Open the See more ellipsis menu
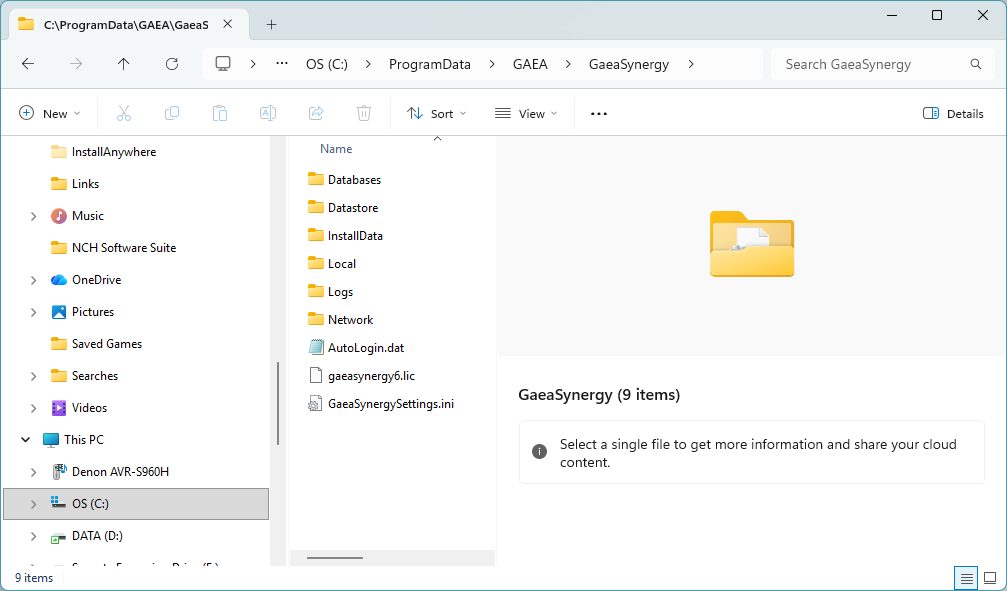1007x591 pixels. tap(599, 114)
